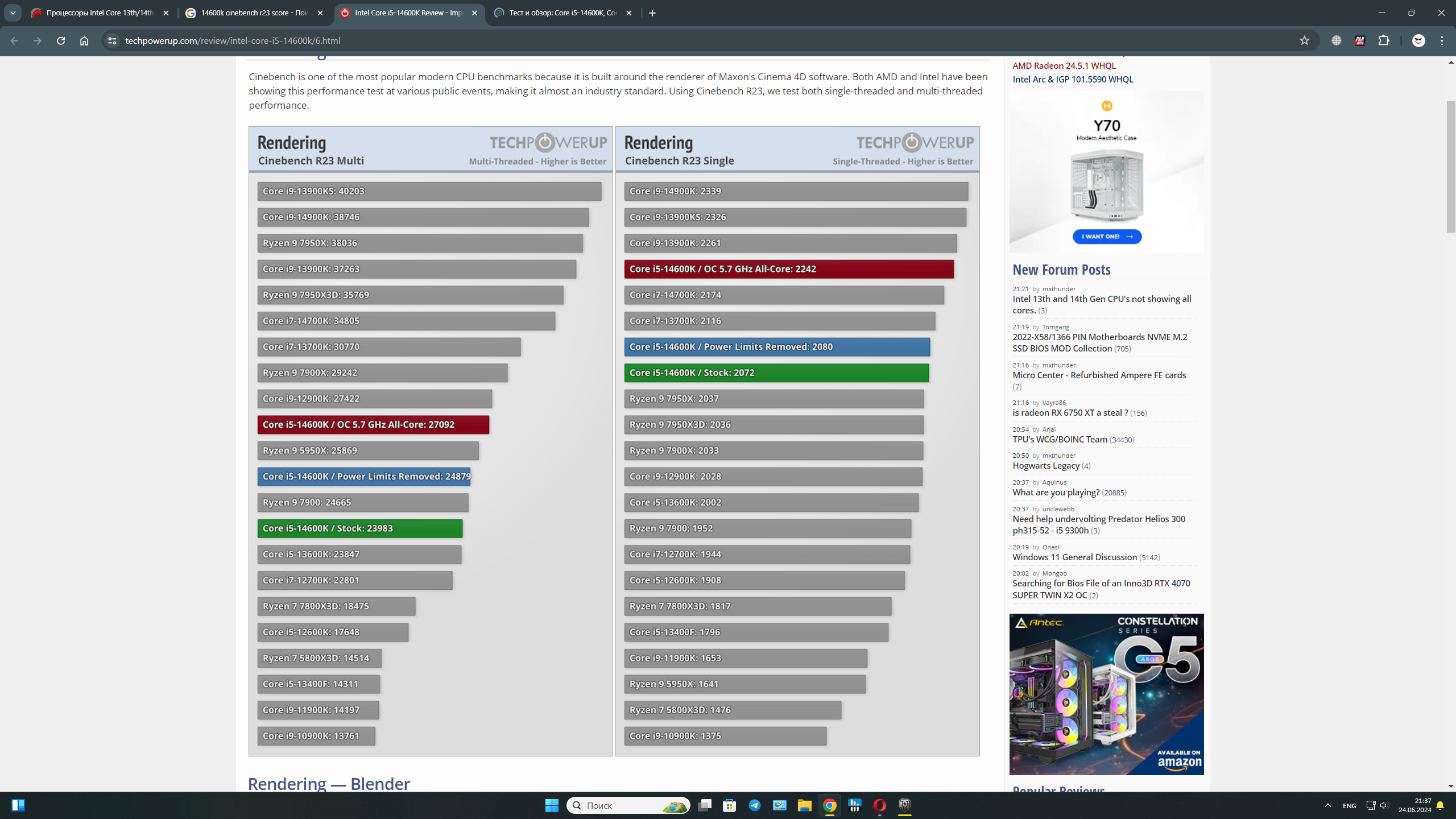Open the ENG language switcher
The image size is (1456, 819).
pos(1349,805)
